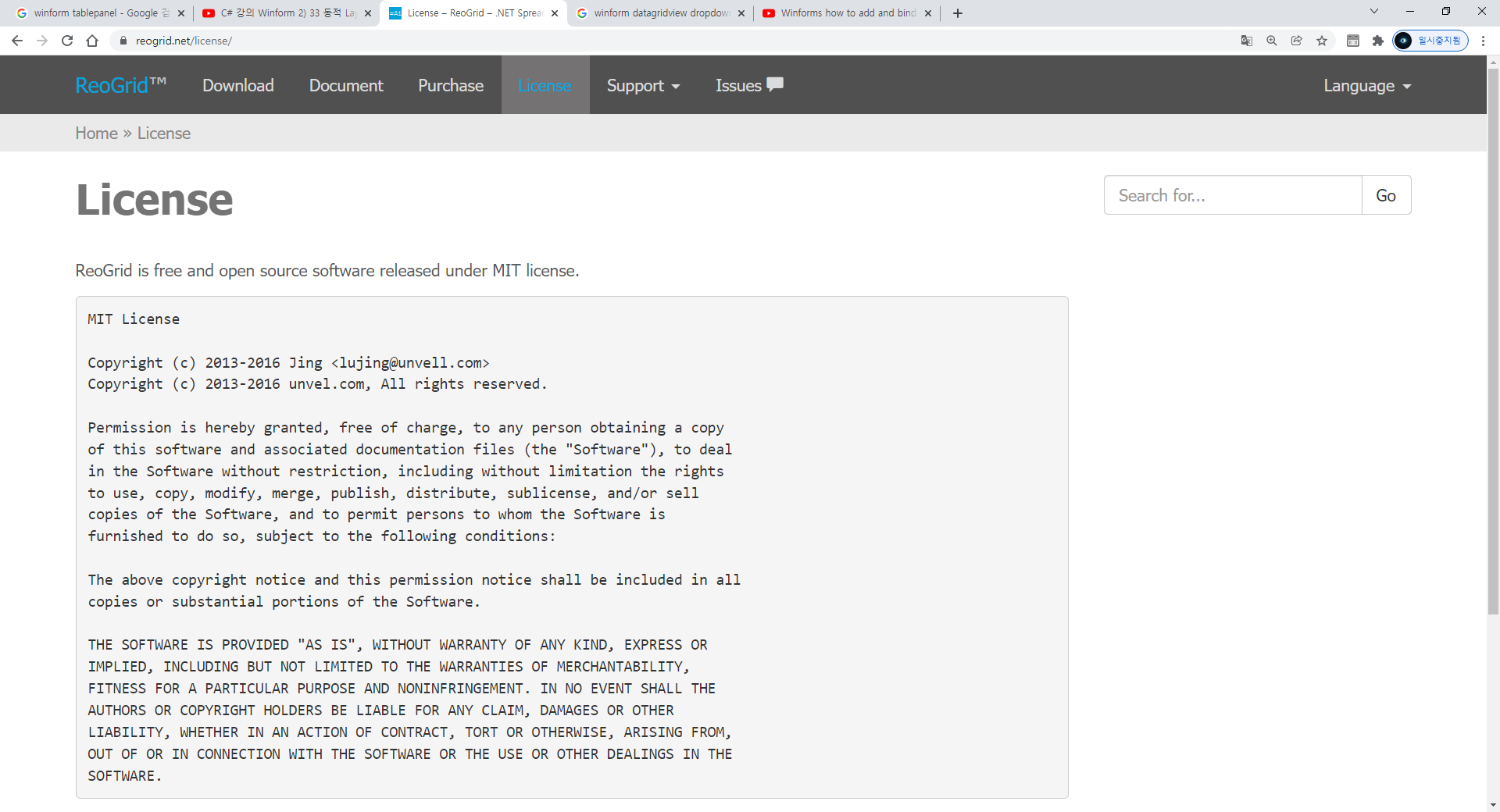
Task: Expand the Language dropdown
Action: click(1367, 86)
